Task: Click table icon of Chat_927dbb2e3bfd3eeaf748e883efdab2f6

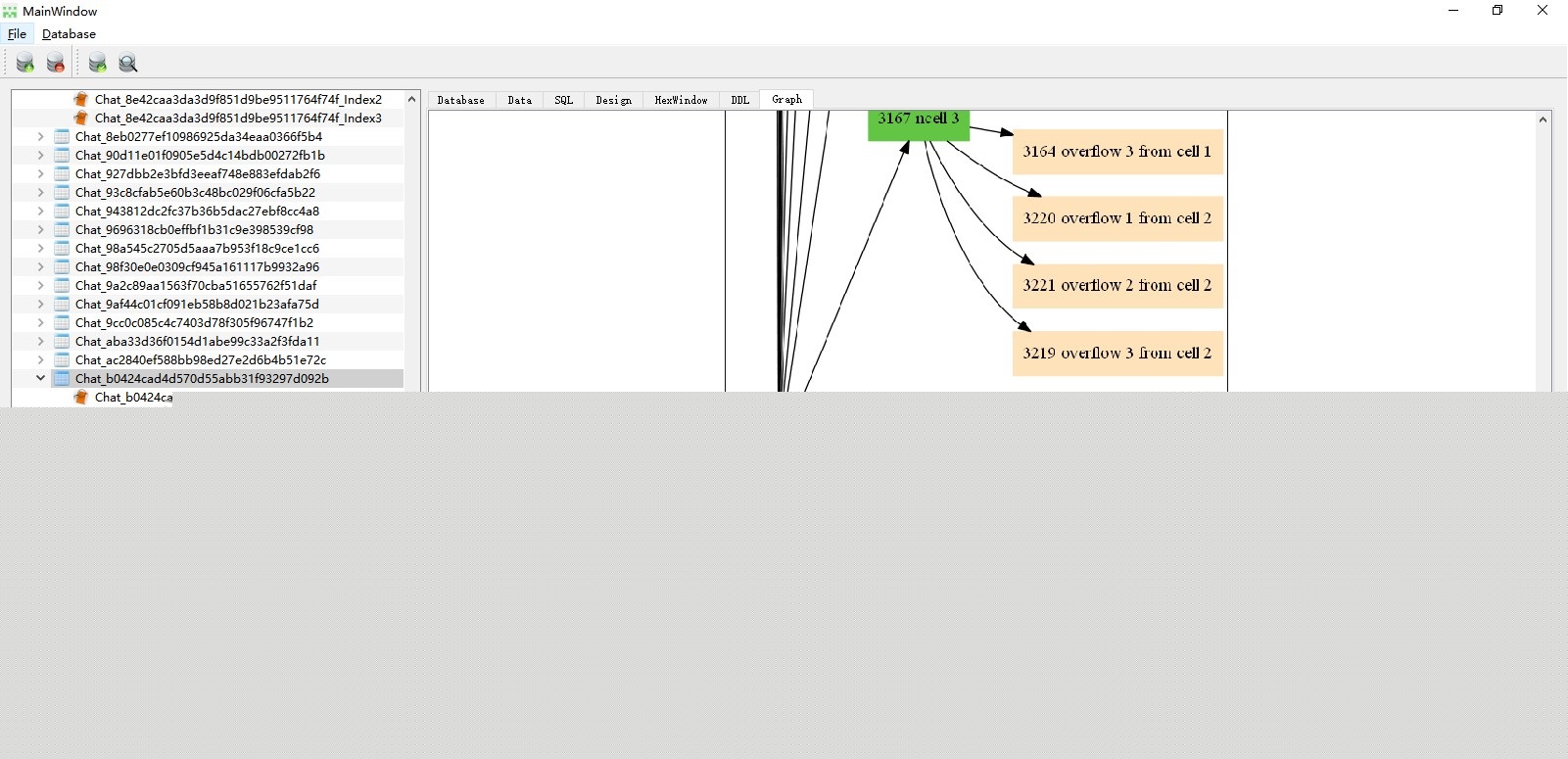Action: (62, 173)
